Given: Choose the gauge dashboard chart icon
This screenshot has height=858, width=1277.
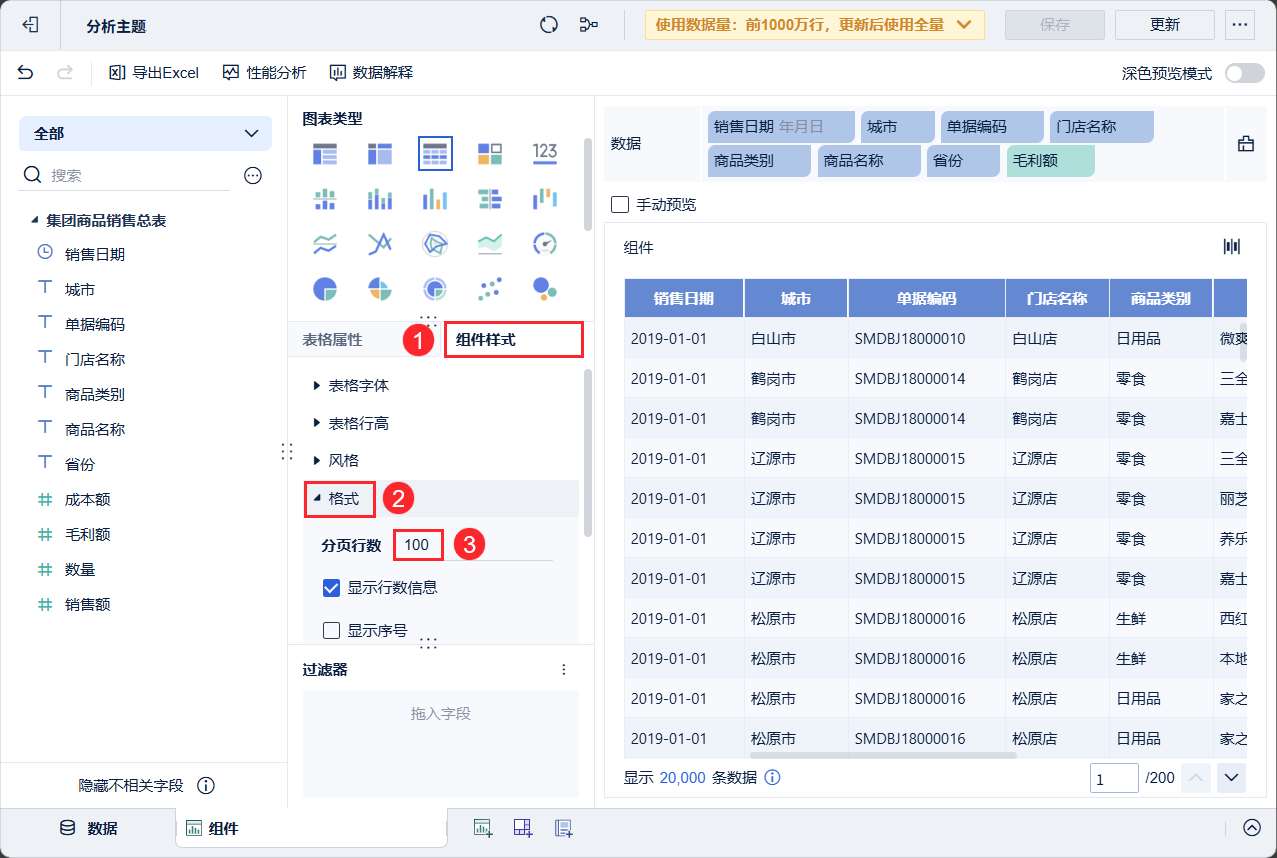Looking at the screenshot, I should [x=545, y=243].
